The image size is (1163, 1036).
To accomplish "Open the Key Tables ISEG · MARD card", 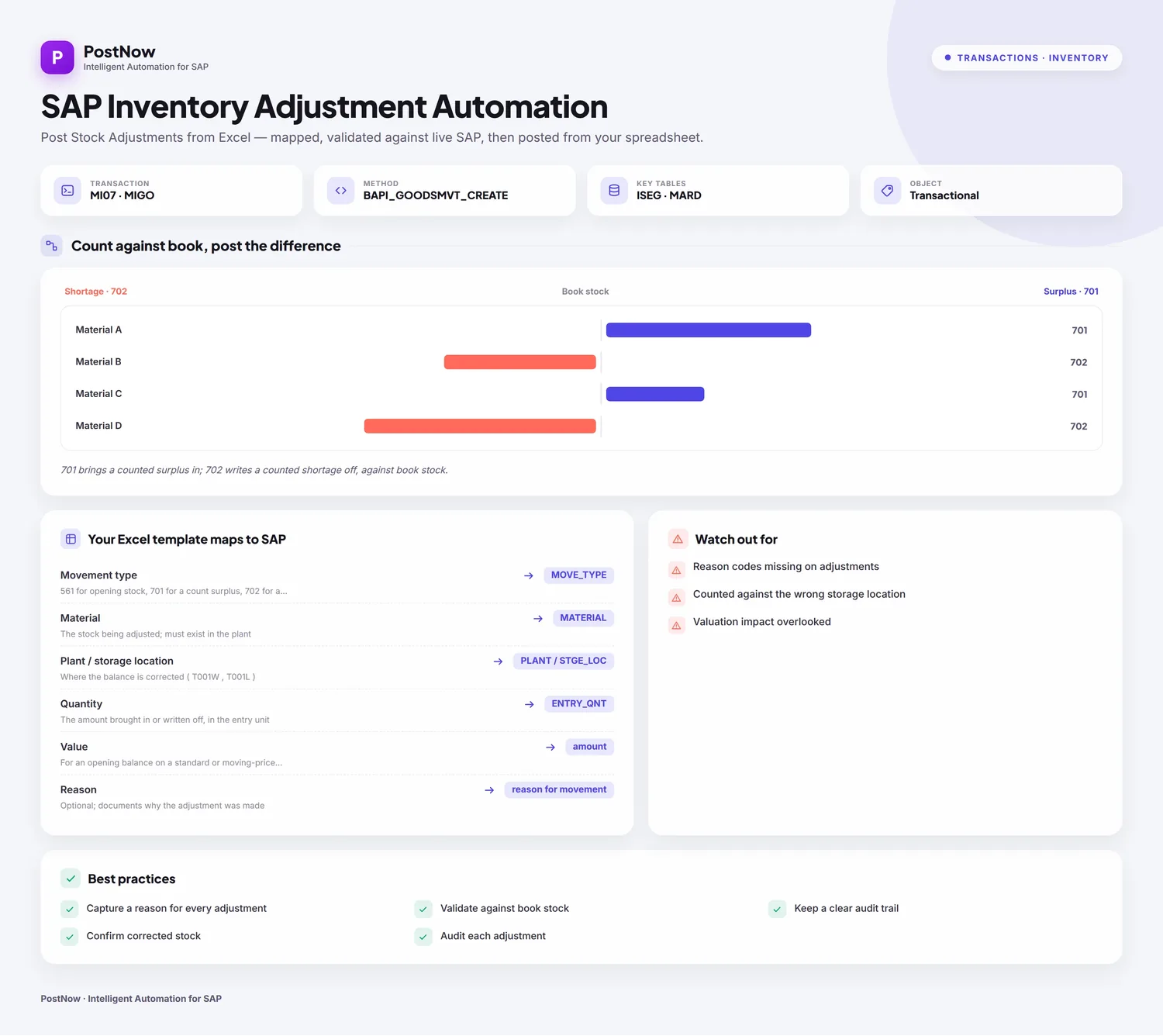I will 718,191.
